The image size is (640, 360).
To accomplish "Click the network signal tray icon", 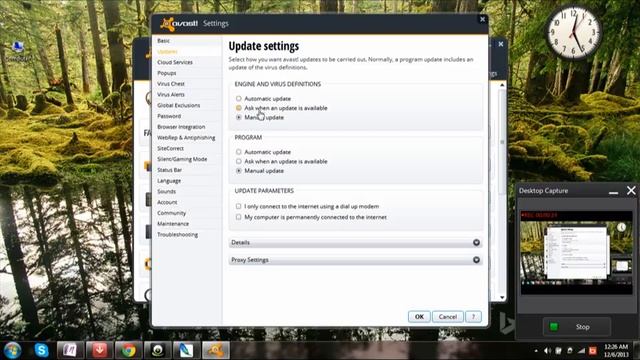I will tap(581, 351).
